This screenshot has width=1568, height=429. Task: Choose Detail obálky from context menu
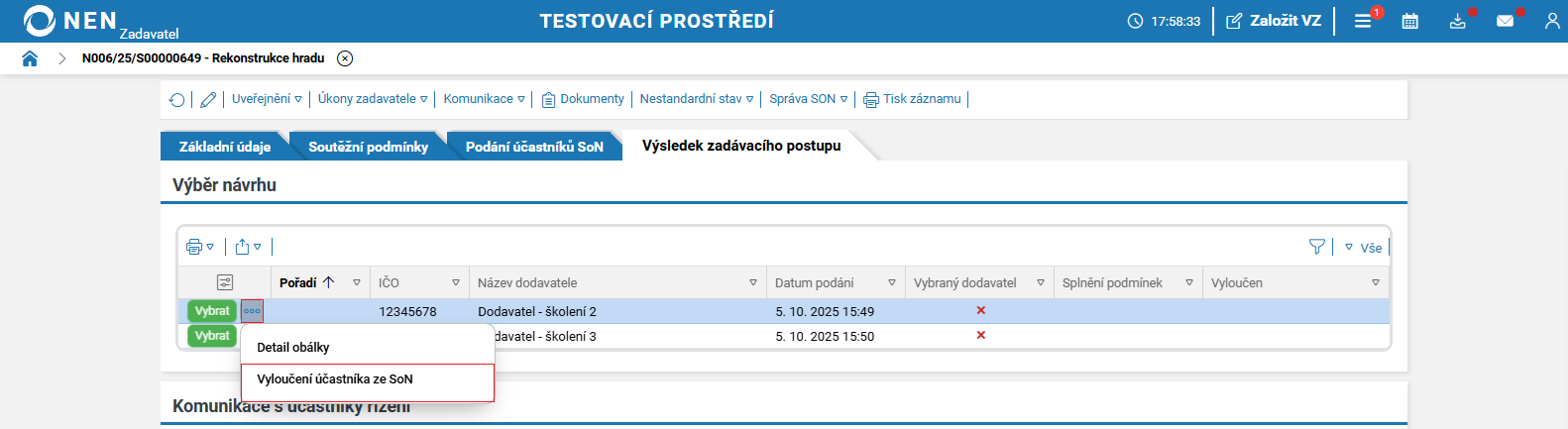pos(293,348)
